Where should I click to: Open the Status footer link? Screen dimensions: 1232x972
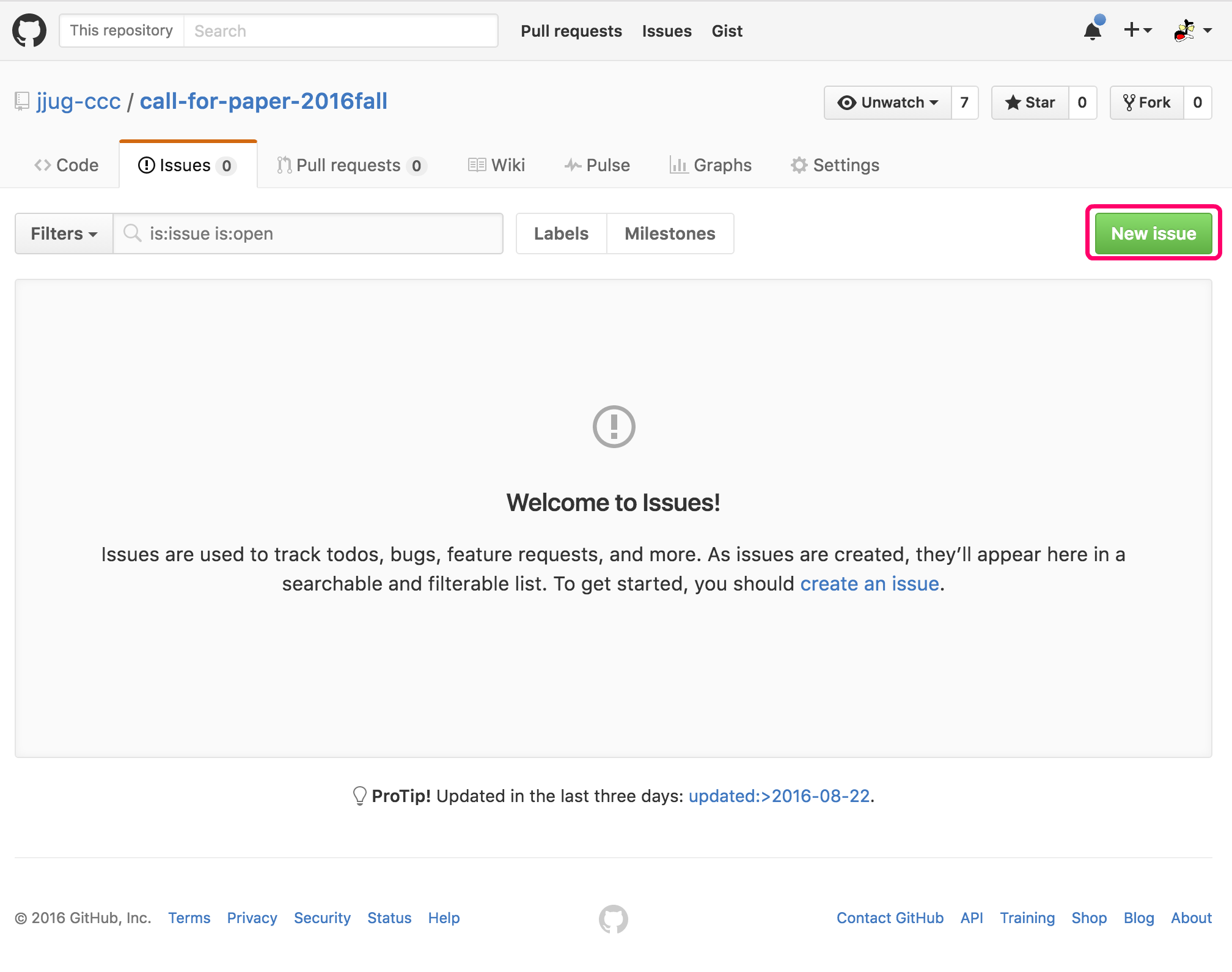pyautogui.click(x=389, y=918)
